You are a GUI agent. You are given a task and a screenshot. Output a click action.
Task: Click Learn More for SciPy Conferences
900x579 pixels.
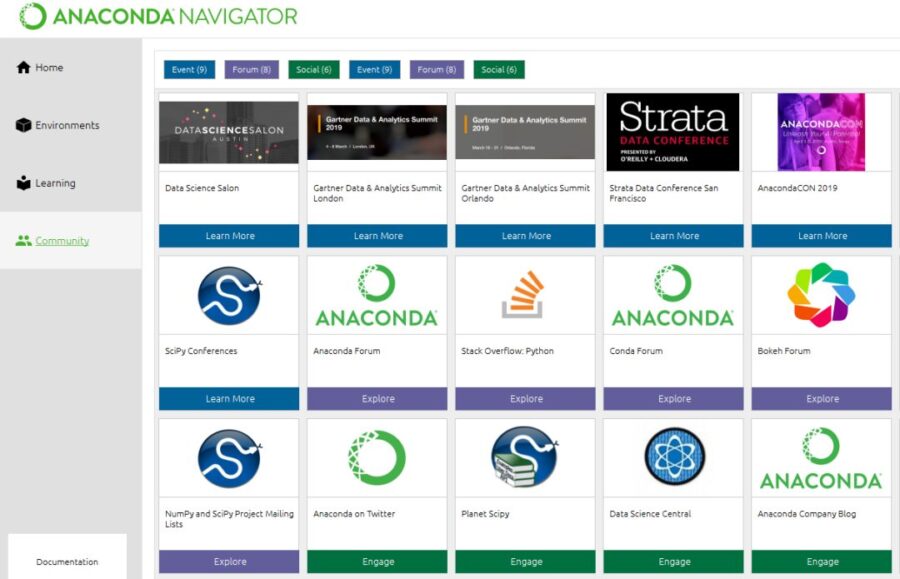(229, 399)
